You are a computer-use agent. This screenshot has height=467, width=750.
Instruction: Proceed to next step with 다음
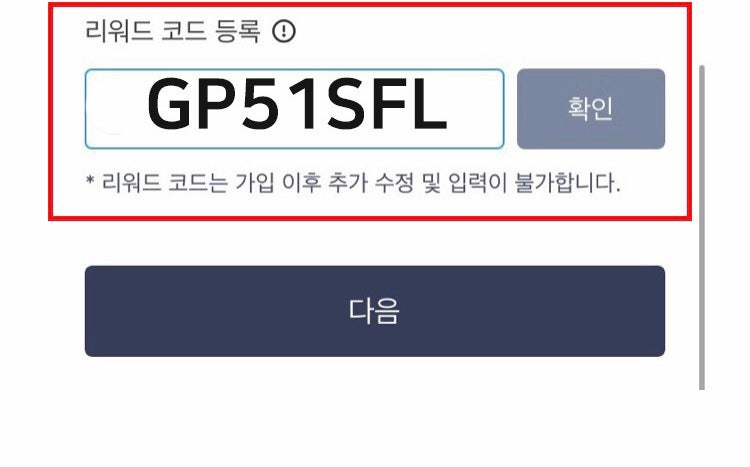[x=375, y=311]
